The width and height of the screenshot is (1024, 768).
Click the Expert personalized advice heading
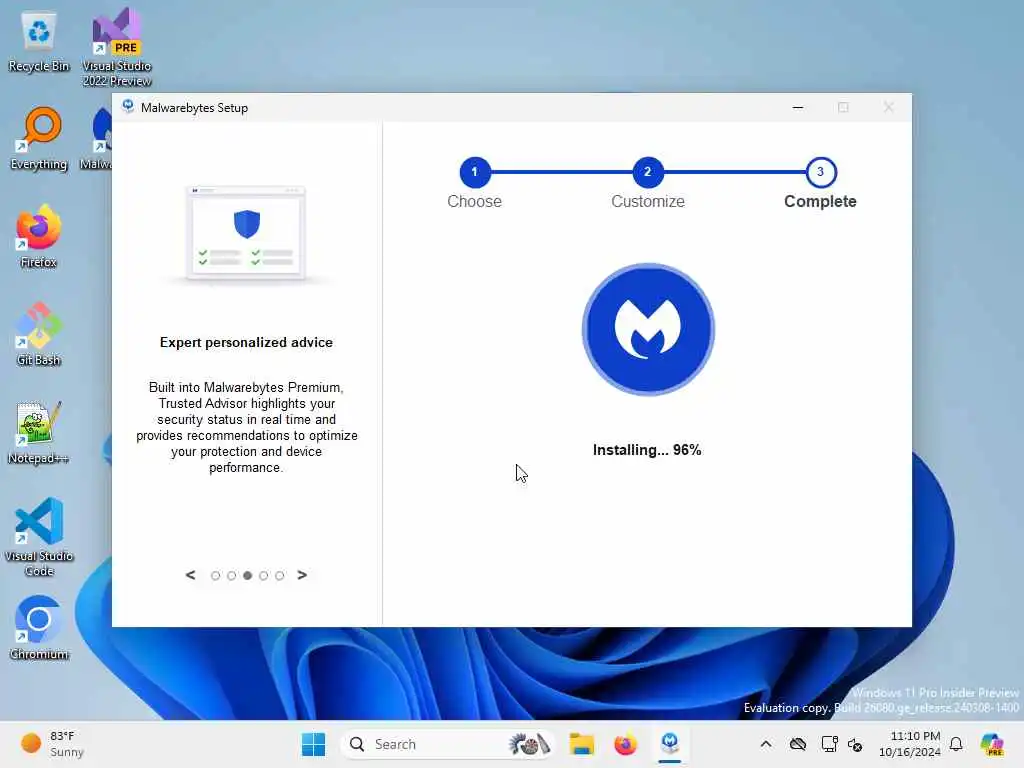(x=246, y=342)
